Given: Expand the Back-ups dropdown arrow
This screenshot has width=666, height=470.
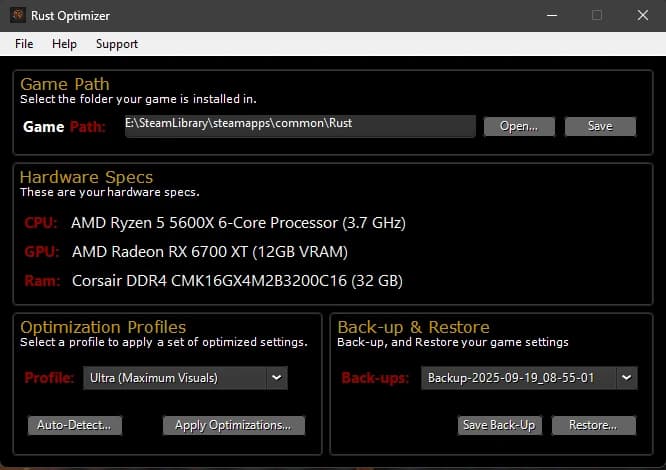Looking at the screenshot, I should coord(626,378).
